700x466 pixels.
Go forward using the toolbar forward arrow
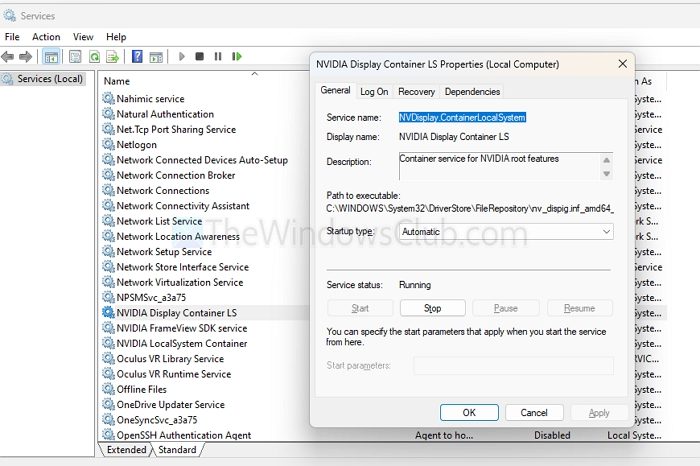tap(25, 57)
